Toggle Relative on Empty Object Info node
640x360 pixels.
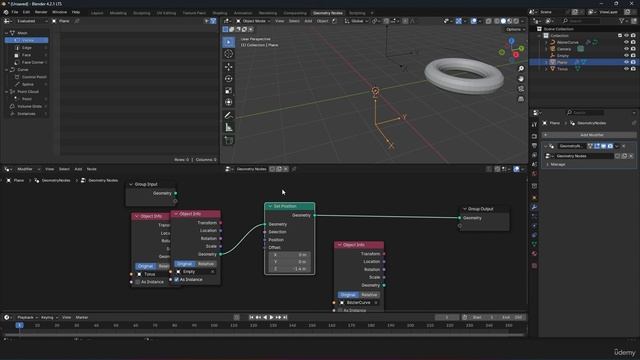(206, 264)
